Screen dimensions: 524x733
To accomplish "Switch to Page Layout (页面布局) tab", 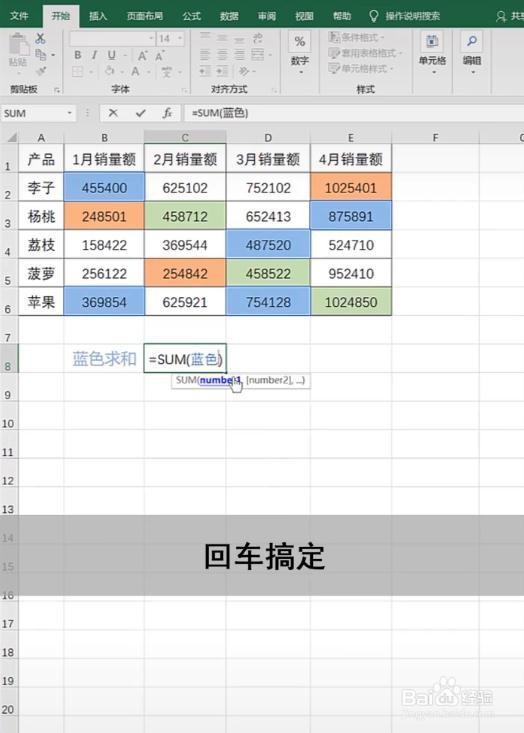I will 145,16.
